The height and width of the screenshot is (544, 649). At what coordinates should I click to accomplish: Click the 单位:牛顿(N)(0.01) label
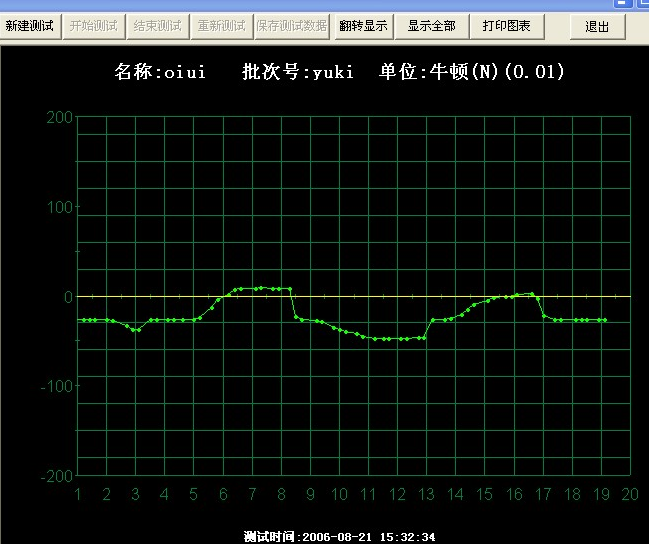coord(471,72)
